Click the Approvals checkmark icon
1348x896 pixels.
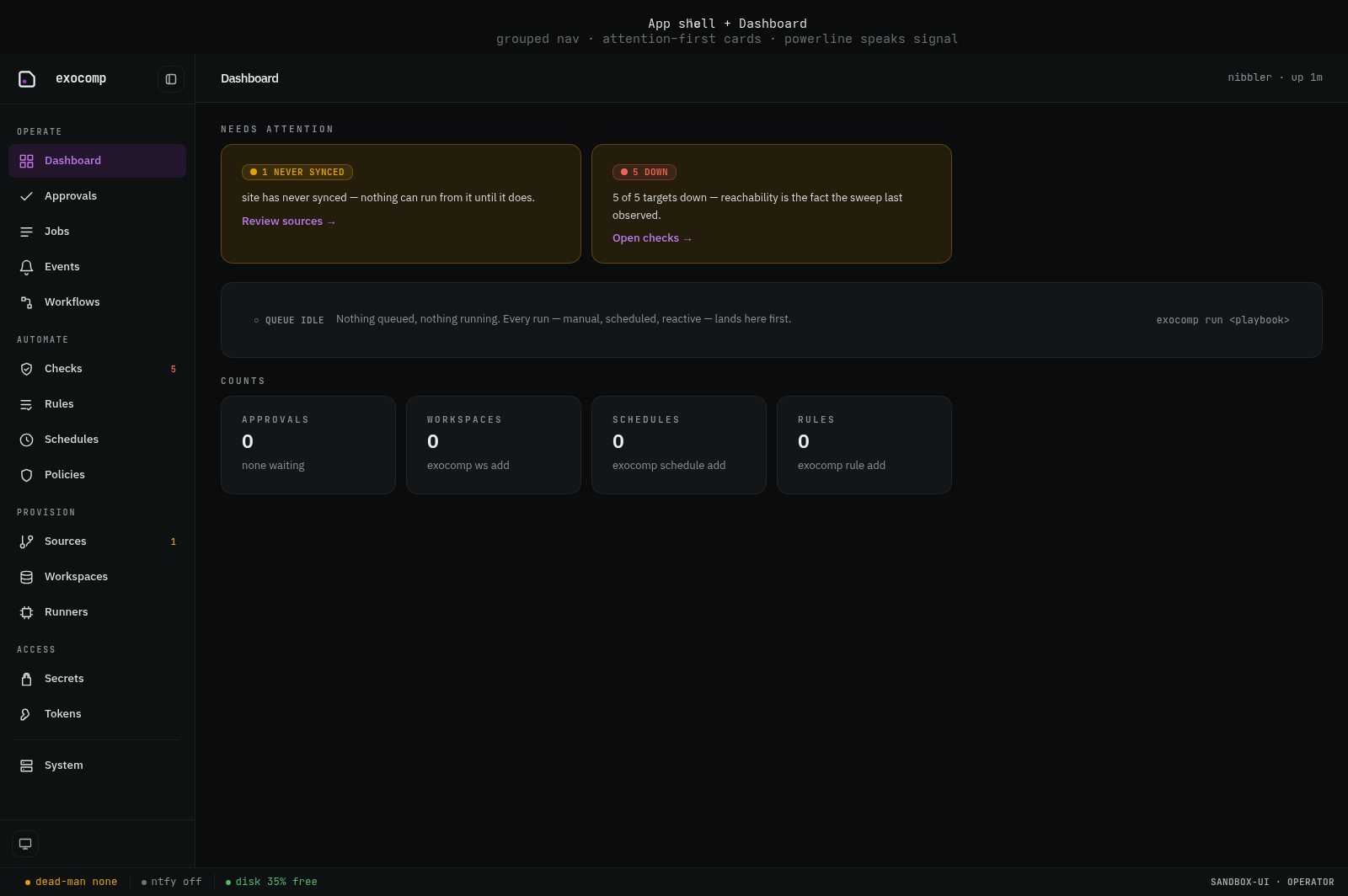click(x=26, y=196)
